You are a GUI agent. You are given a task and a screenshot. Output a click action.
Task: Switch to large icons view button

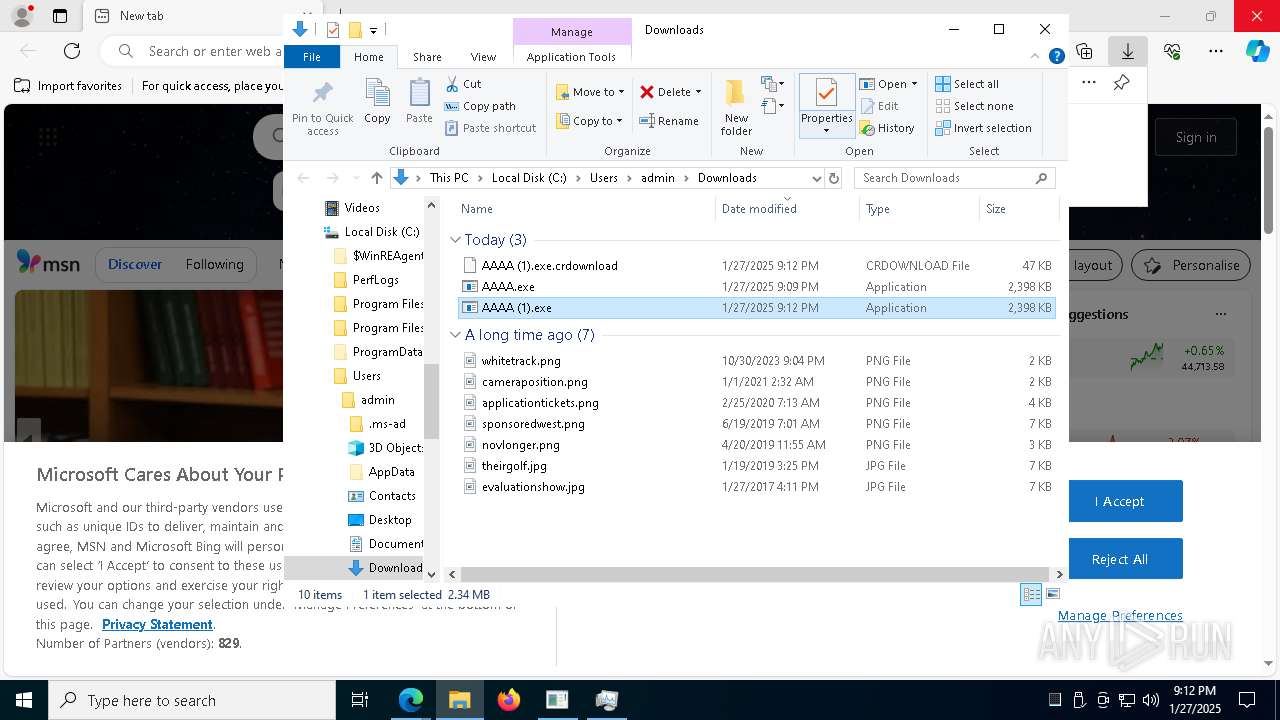1052,594
